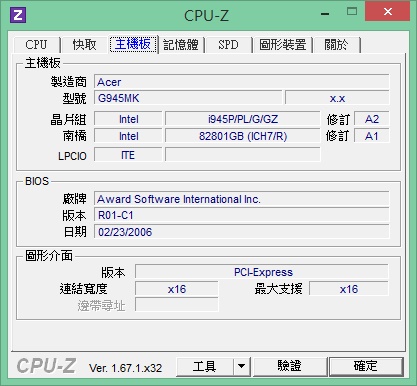Image resolution: width=417 pixels, height=386 pixels.
Task: Open the 快取 tab
Action: tap(84, 45)
